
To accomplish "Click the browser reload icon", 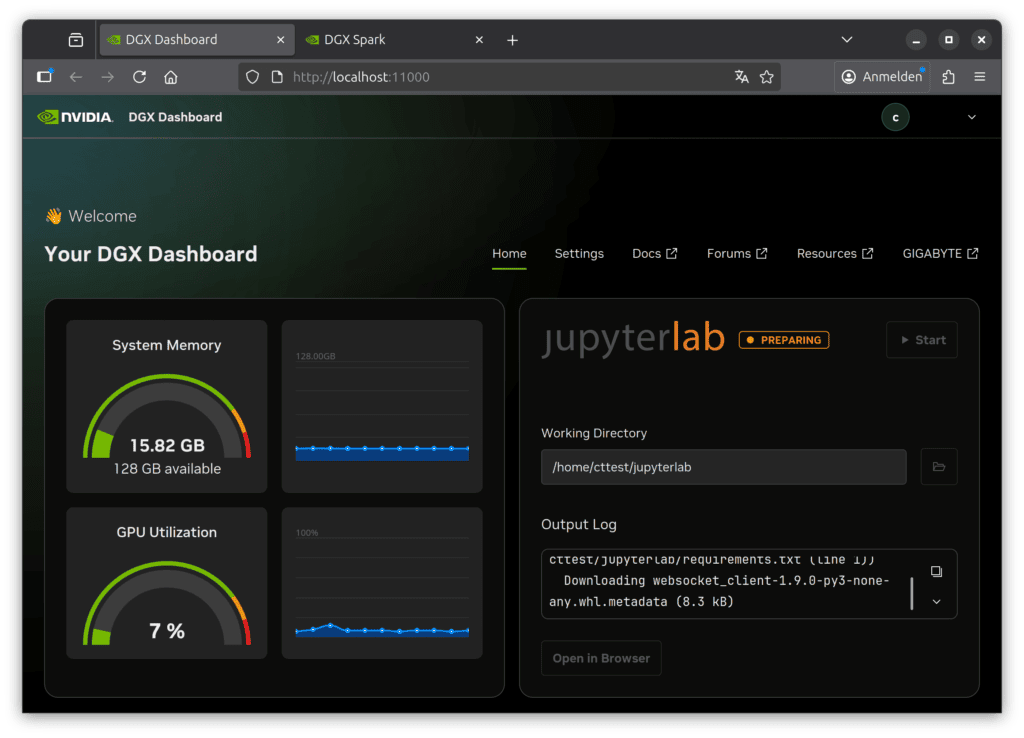I will (x=139, y=77).
